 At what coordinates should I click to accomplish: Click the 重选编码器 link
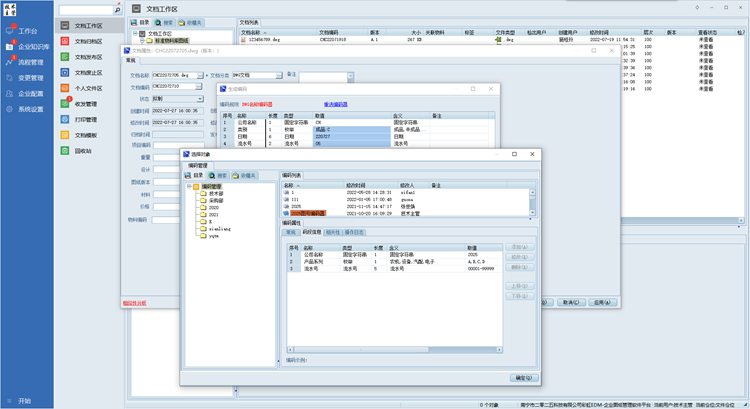pyautogui.click(x=337, y=104)
